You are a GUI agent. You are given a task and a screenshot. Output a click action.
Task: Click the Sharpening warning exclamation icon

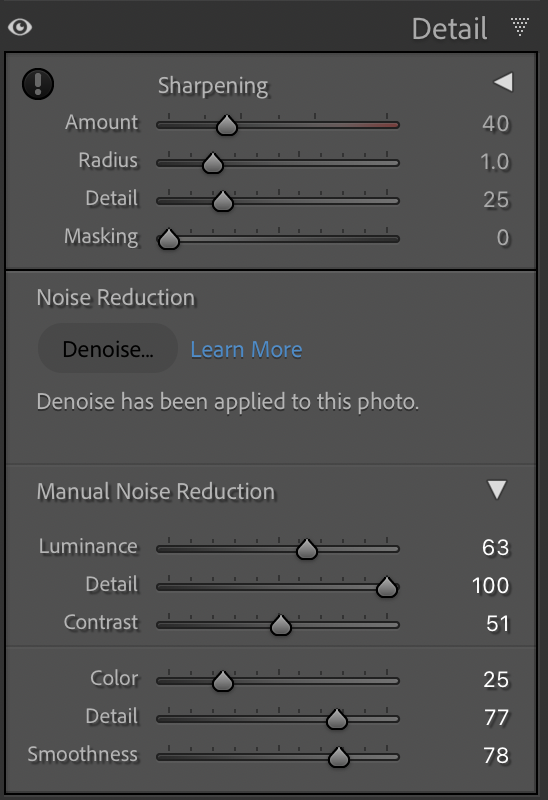click(x=38, y=84)
